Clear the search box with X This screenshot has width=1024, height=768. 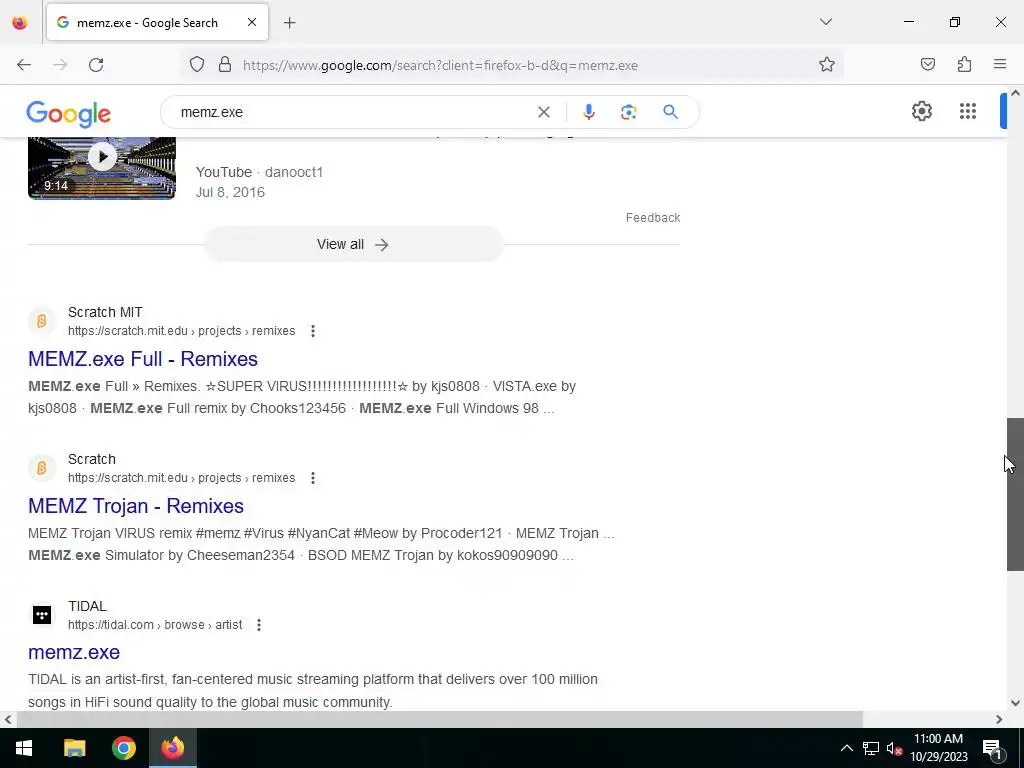[543, 112]
